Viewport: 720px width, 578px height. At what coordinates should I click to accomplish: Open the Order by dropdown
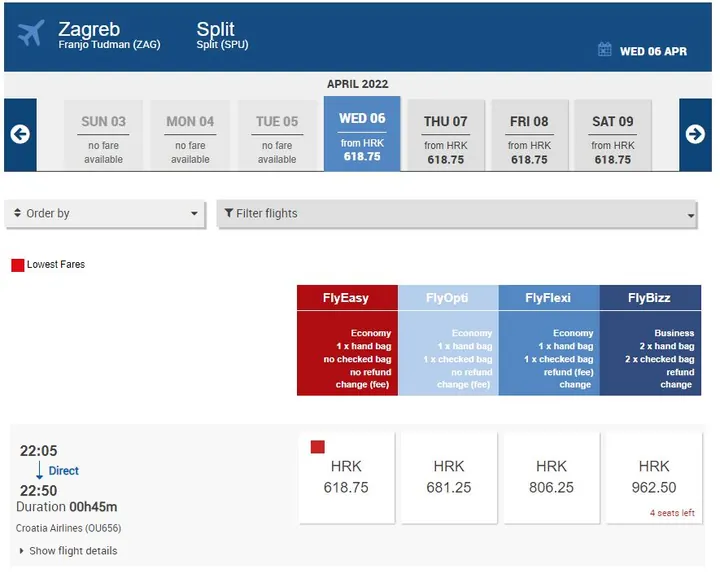coord(105,213)
